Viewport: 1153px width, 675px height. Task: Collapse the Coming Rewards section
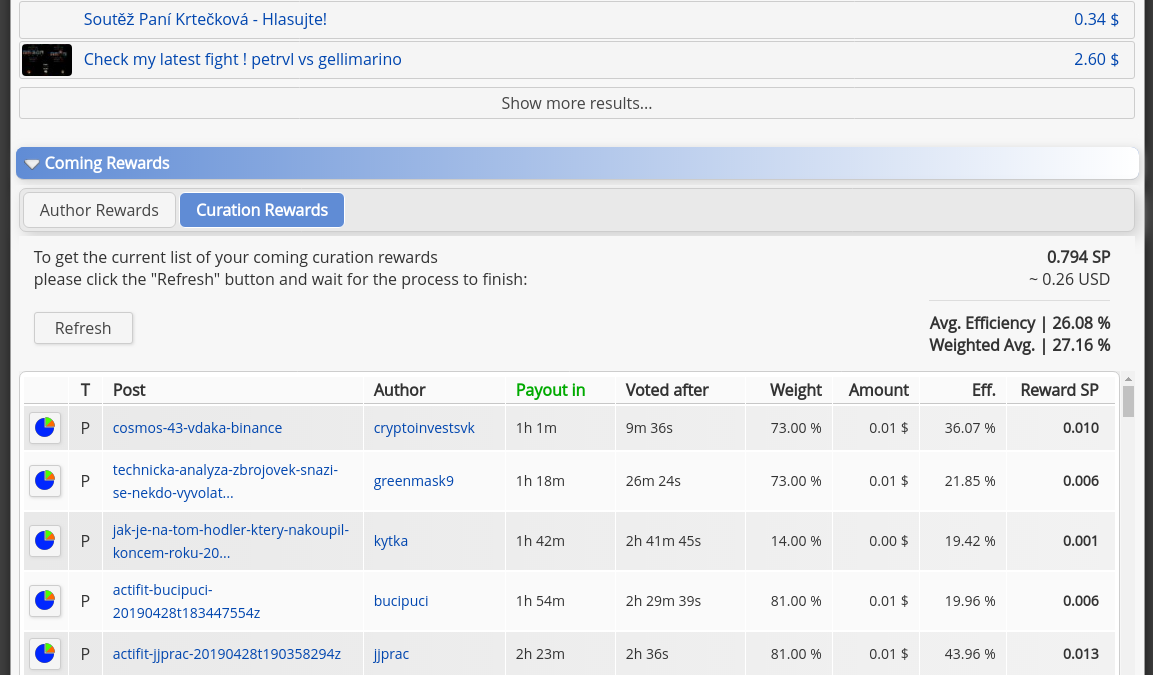(x=32, y=163)
